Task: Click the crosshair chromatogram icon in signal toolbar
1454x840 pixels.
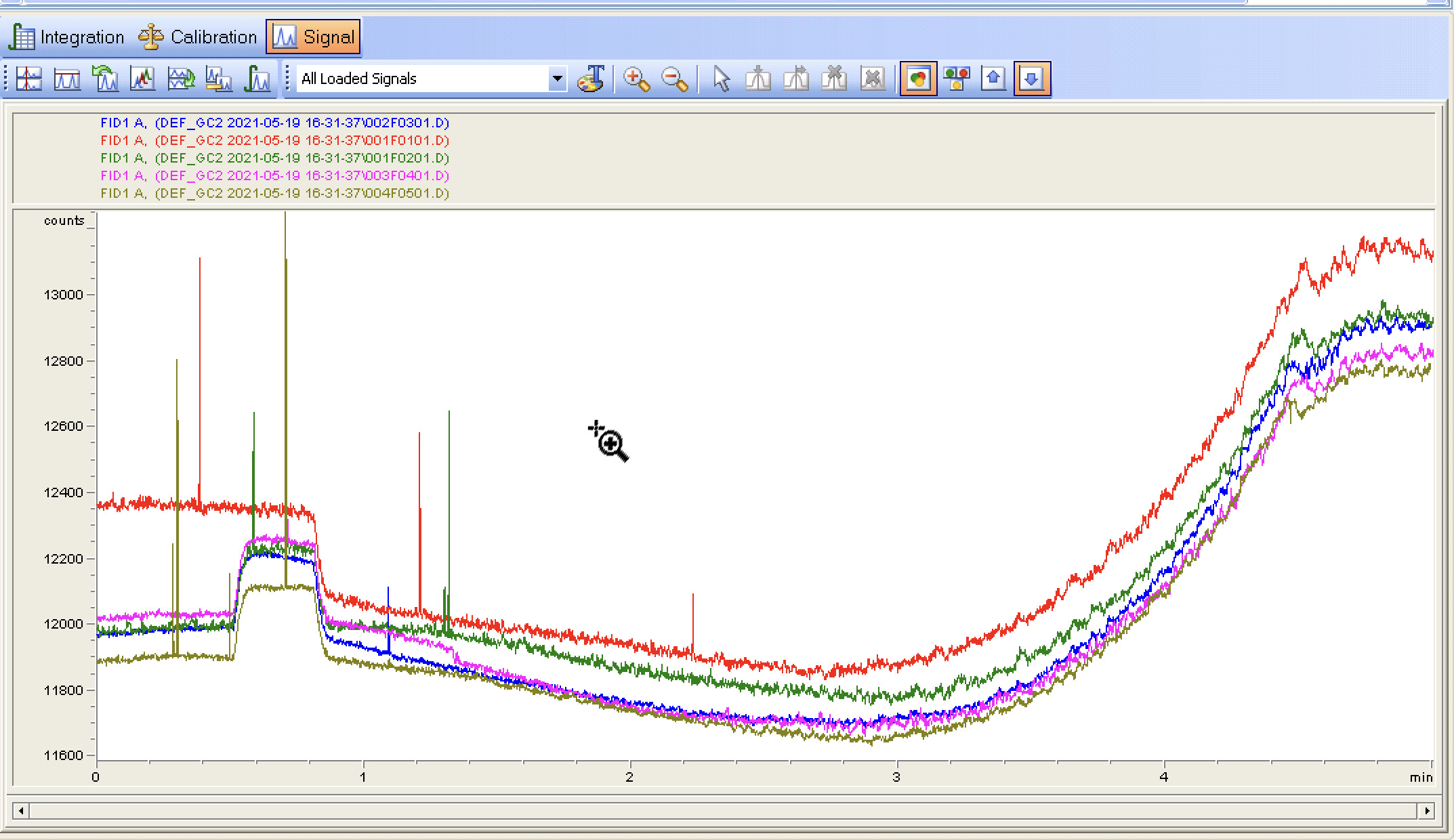Action: point(28,79)
